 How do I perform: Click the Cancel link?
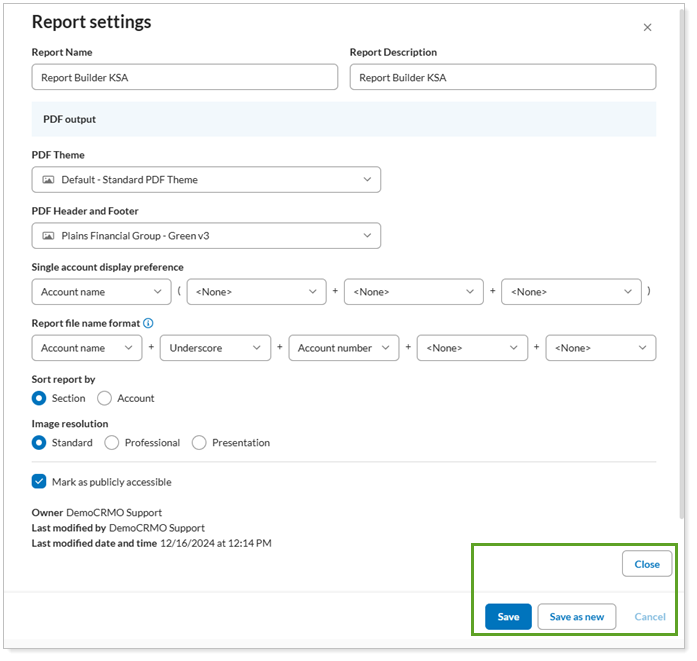coord(650,617)
